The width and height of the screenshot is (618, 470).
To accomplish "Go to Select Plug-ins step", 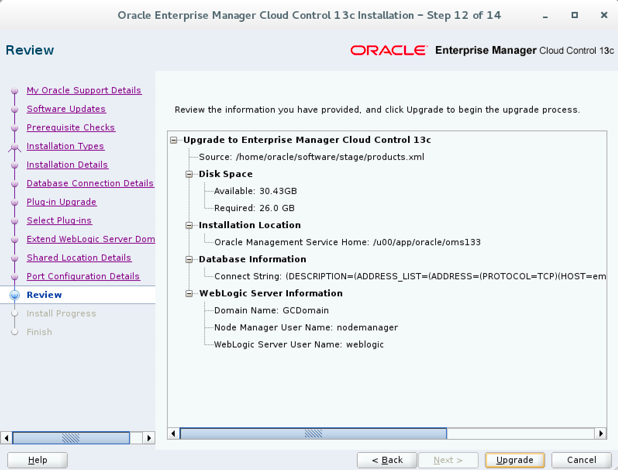I will (59, 220).
